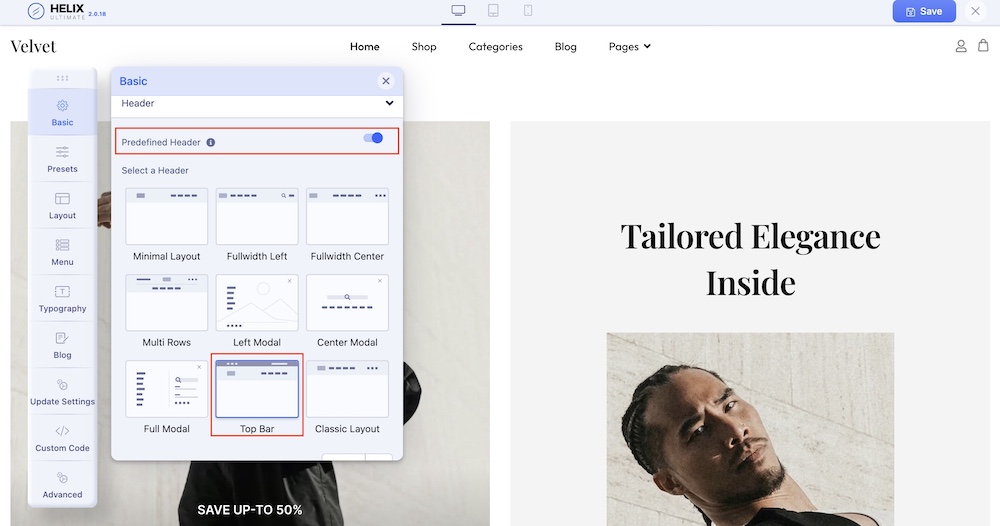The image size is (1000, 526).
Task: Open the Layout settings panel
Action: [x=62, y=205]
